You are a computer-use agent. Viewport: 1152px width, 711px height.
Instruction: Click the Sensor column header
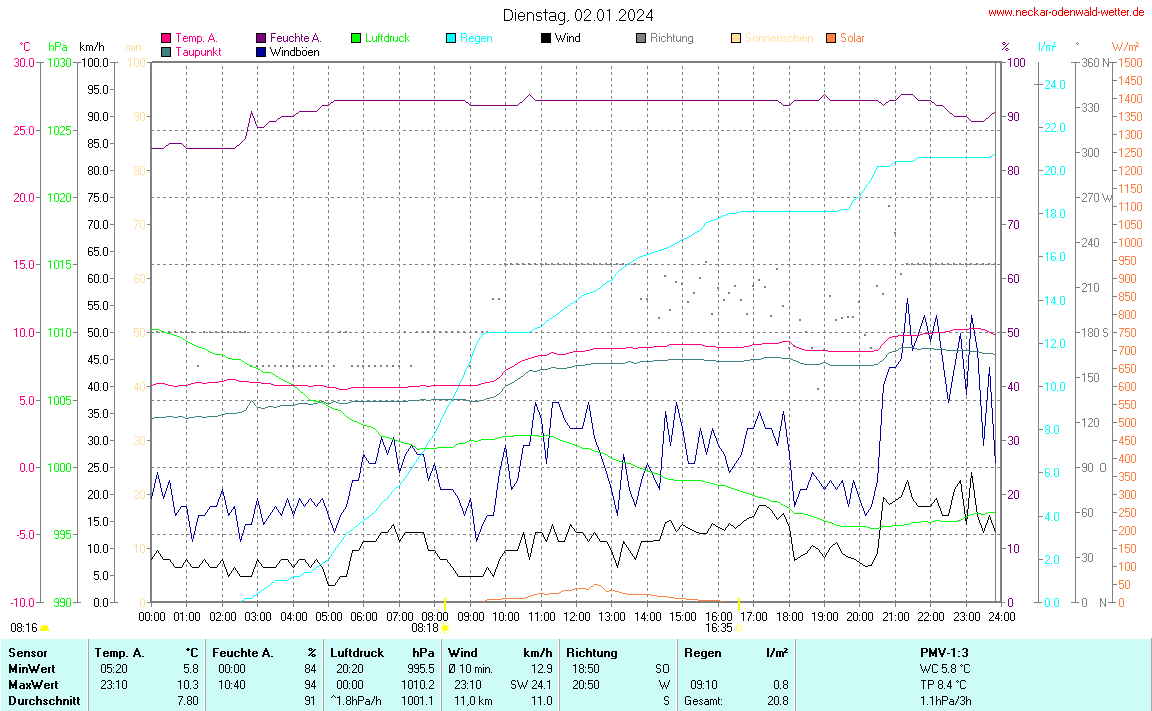(x=27, y=653)
